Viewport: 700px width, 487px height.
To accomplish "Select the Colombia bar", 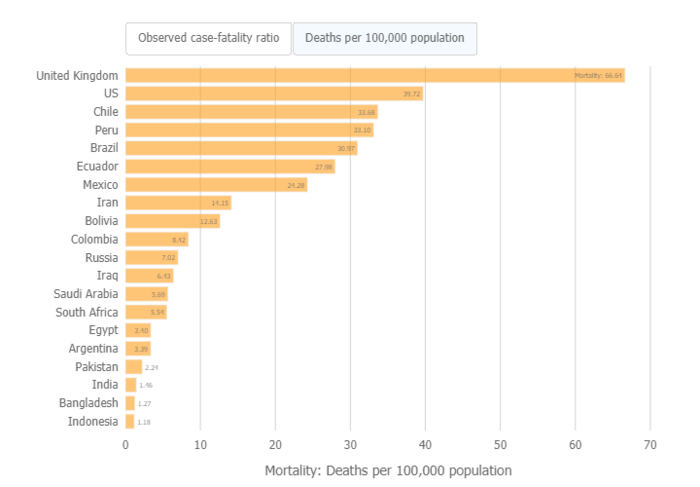I will tap(157, 239).
